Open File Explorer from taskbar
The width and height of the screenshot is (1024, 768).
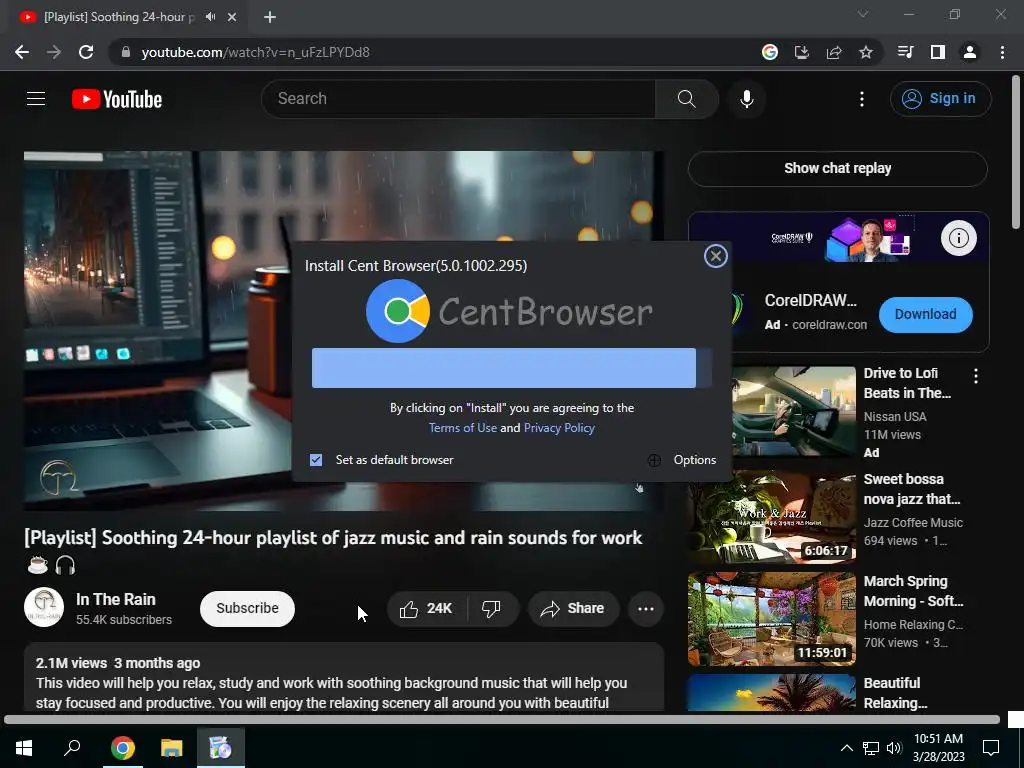point(172,748)
